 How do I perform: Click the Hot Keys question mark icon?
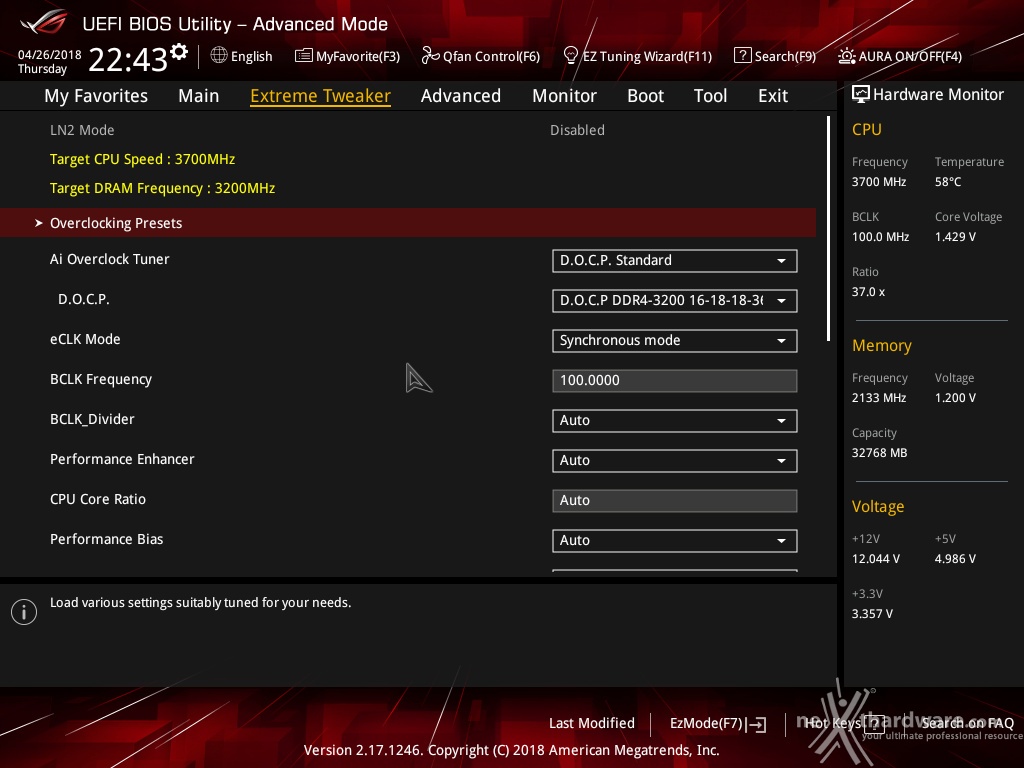874,723
